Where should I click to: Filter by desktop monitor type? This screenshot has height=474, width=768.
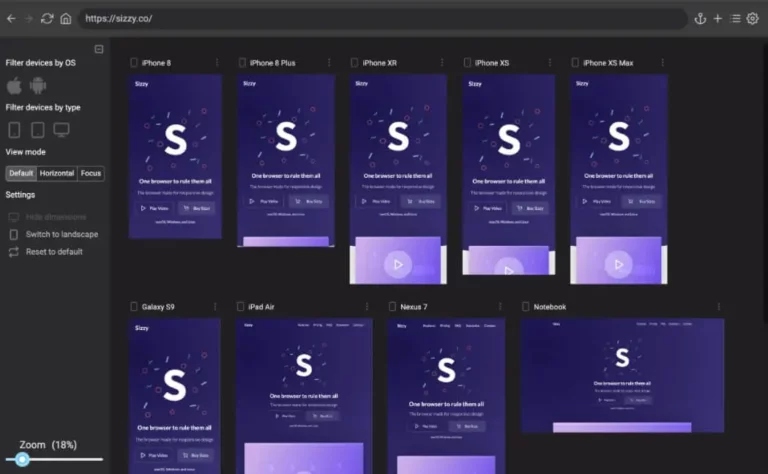(61, 130)
